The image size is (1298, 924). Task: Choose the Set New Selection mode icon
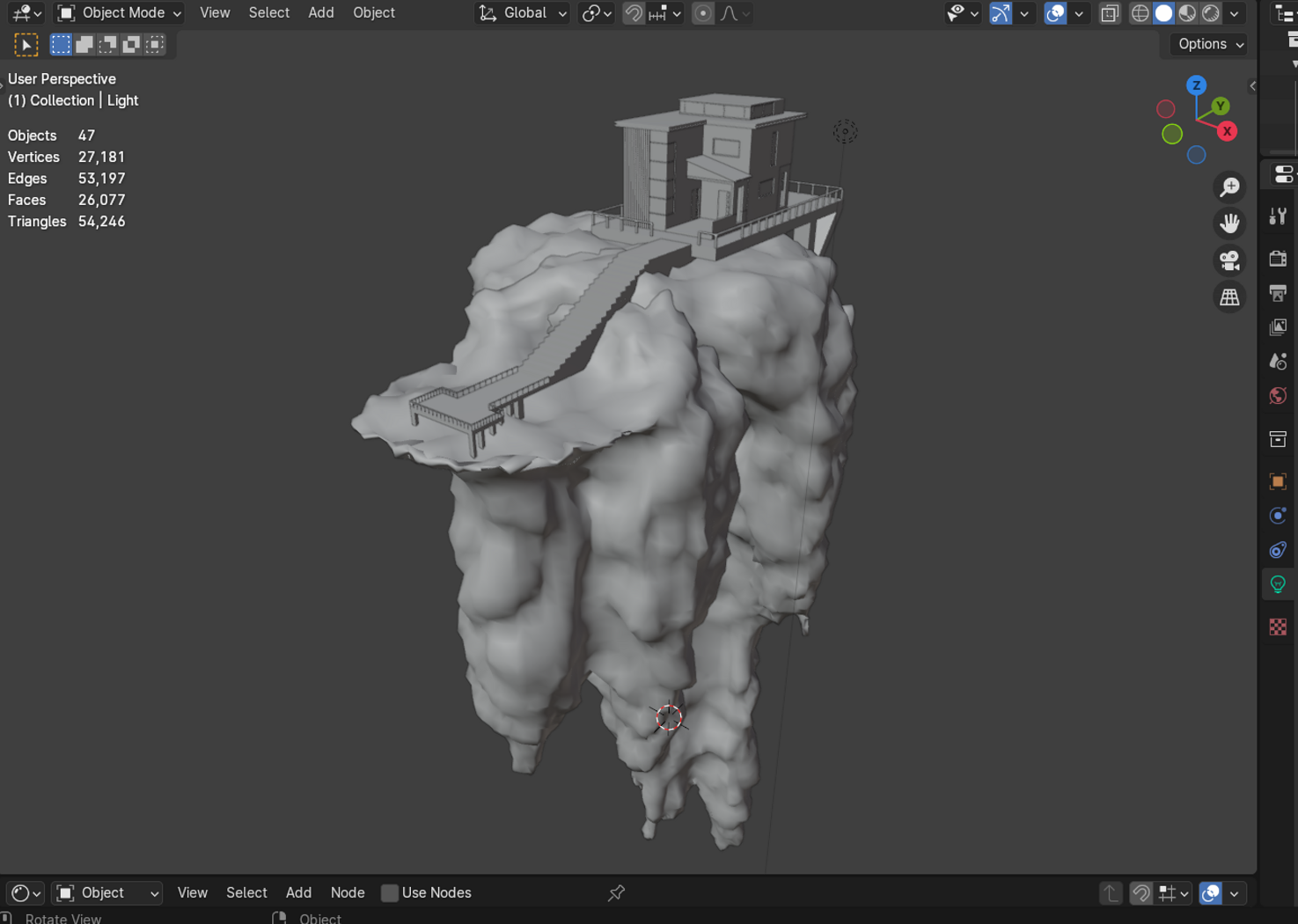[x=61, y=44]
